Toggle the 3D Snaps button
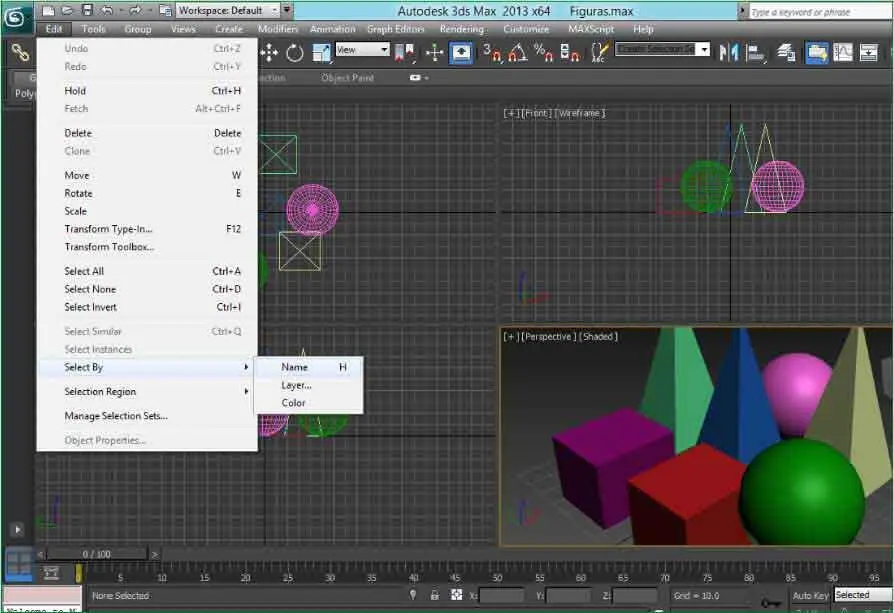Screen dimensions: 894x613 pyautogui.click(x=491, y=53)
